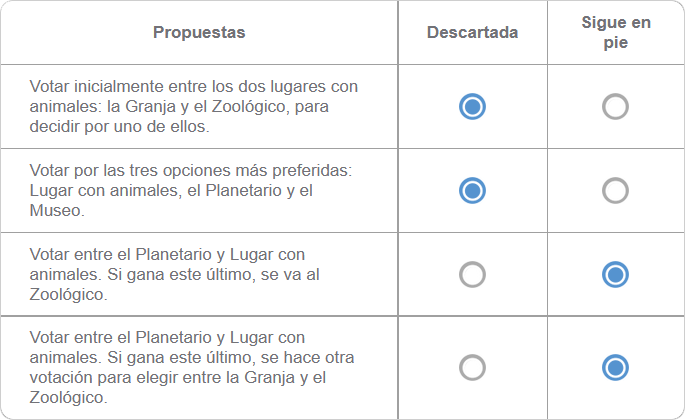The width and height of the screenshot is (685, 420).
Task: Click the final 'Zoológico.' word in the last row
Action: (x=68, y=398)
